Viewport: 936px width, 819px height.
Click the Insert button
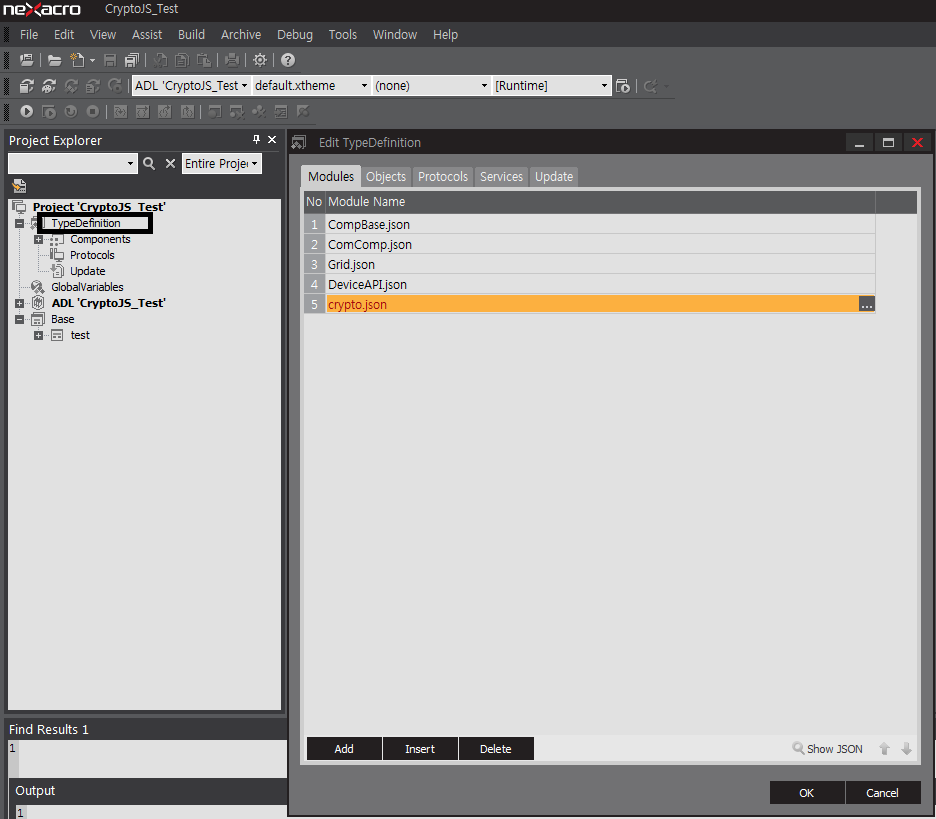pyautogui.click(x=420, y=749)
